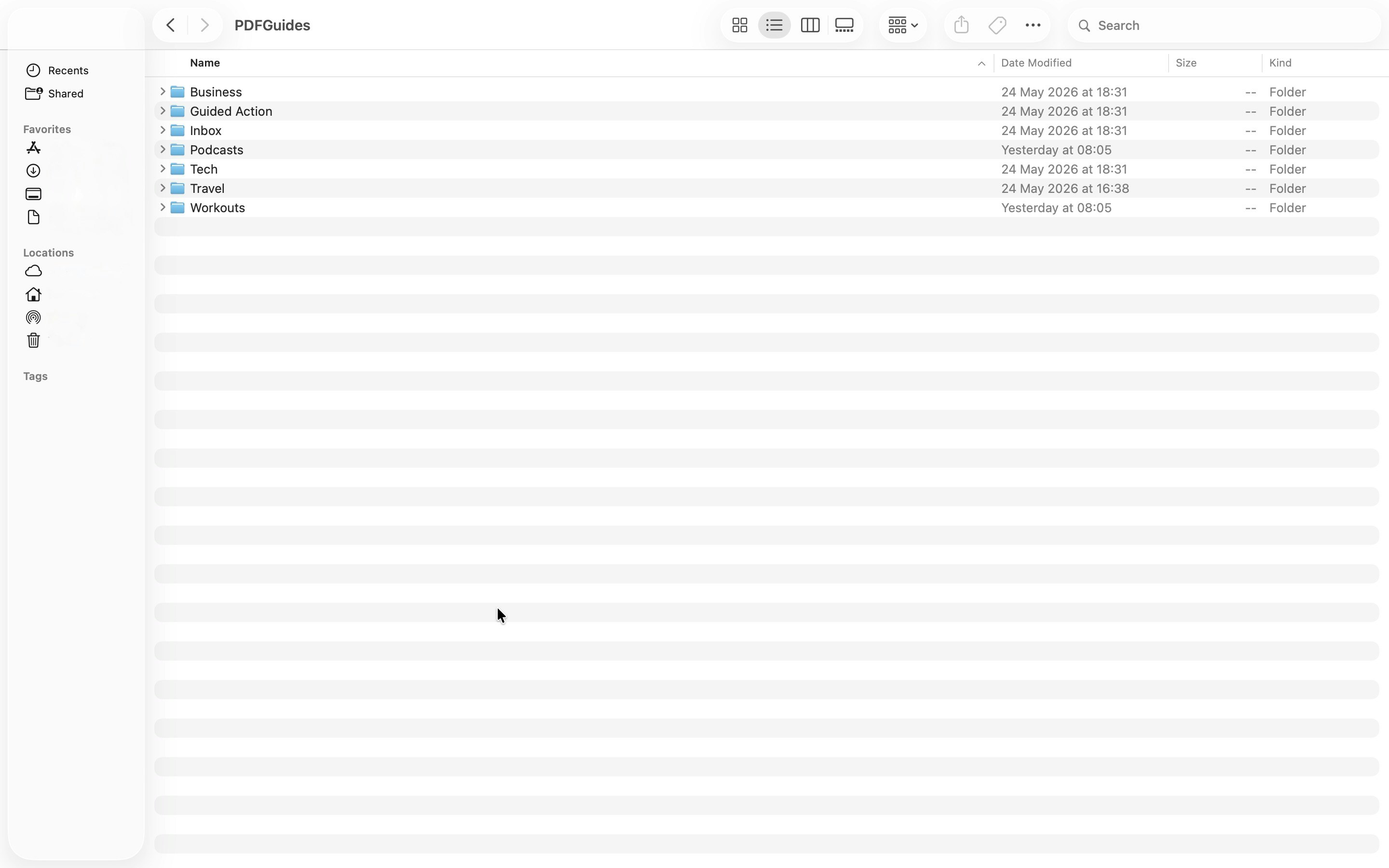The image size is (1389, 868).
Task: Expand the Tech folder disclosure arrow
Action: (x=163, y=169)
